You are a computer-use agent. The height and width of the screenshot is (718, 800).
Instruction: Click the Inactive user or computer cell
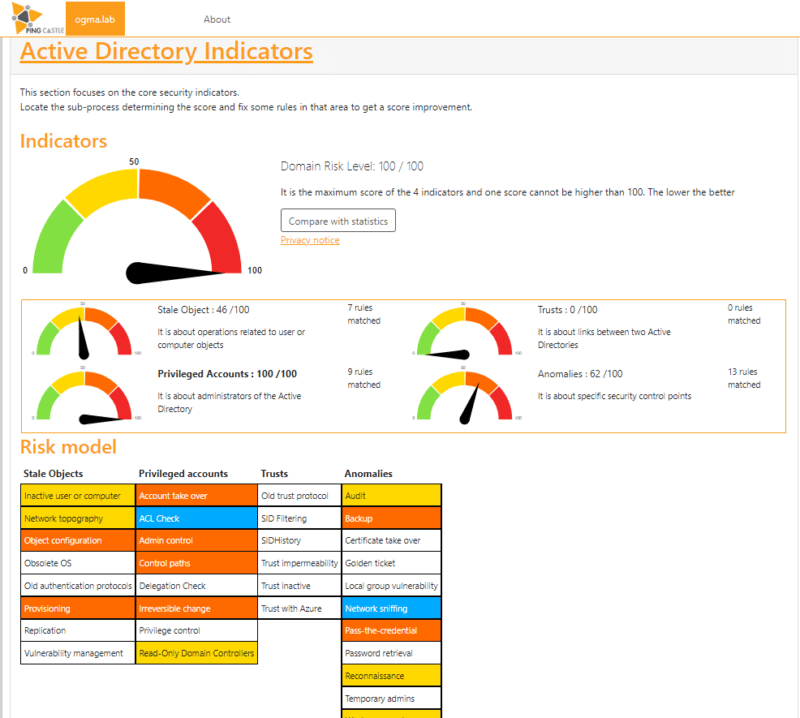pyautogui.click(x=78, y=496)
